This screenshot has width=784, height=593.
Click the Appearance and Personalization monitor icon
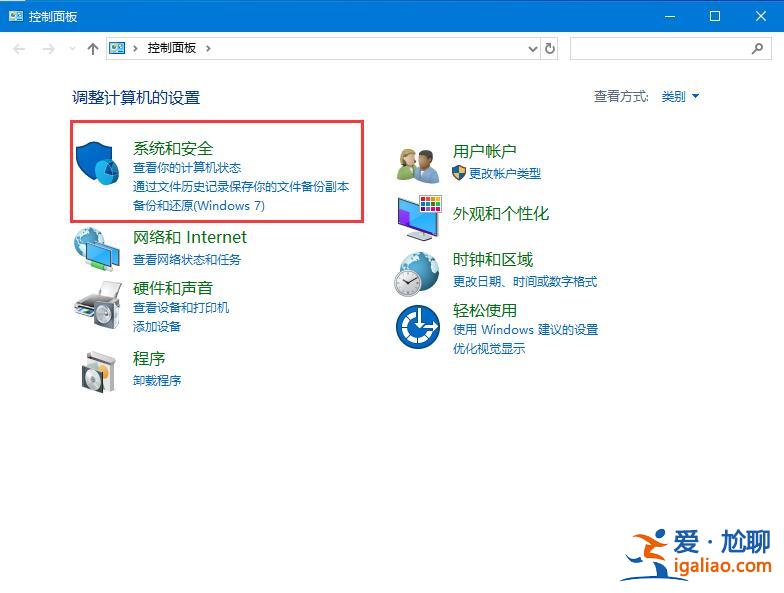420,218
